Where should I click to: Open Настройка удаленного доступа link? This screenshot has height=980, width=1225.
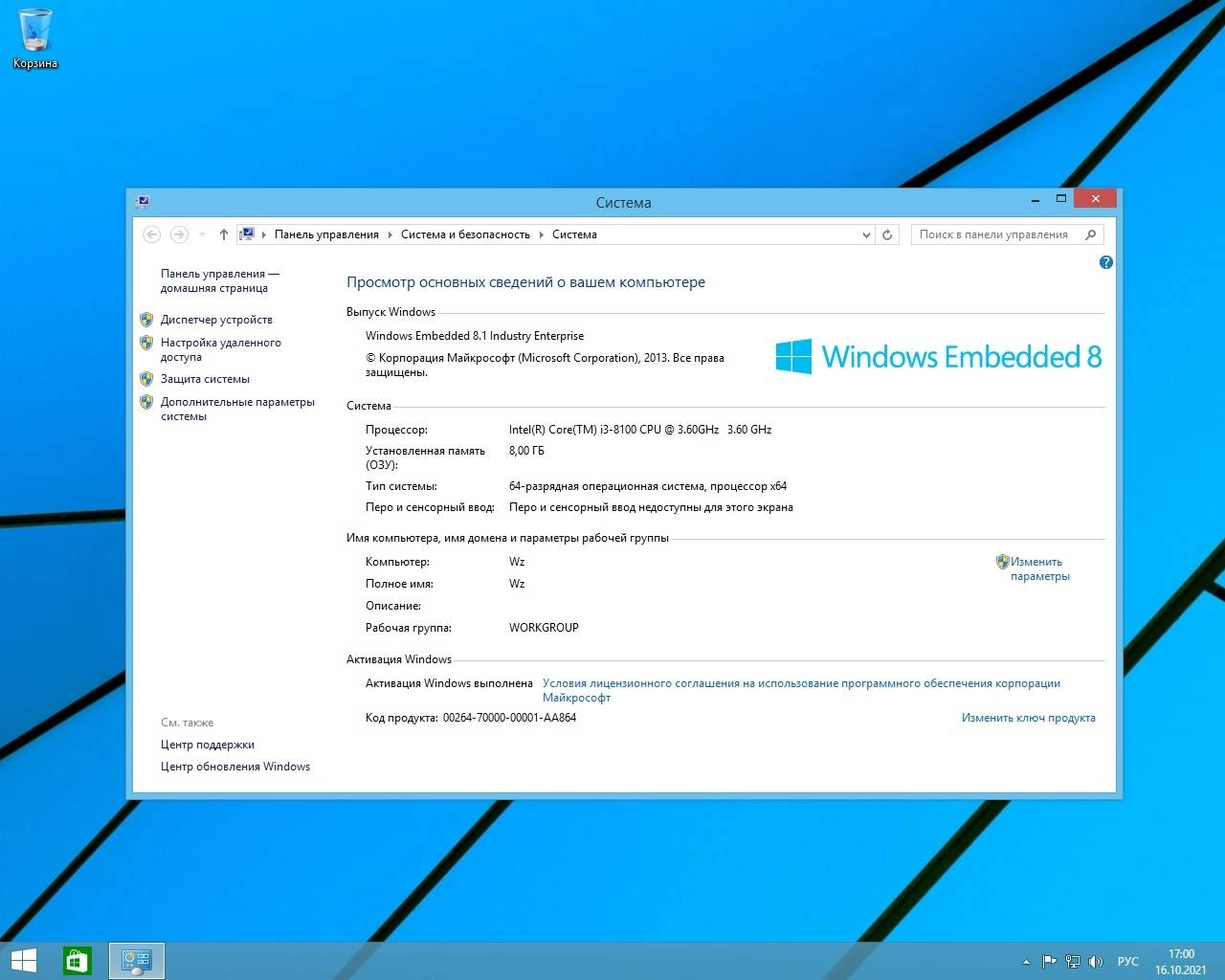[x=221, y=349]
